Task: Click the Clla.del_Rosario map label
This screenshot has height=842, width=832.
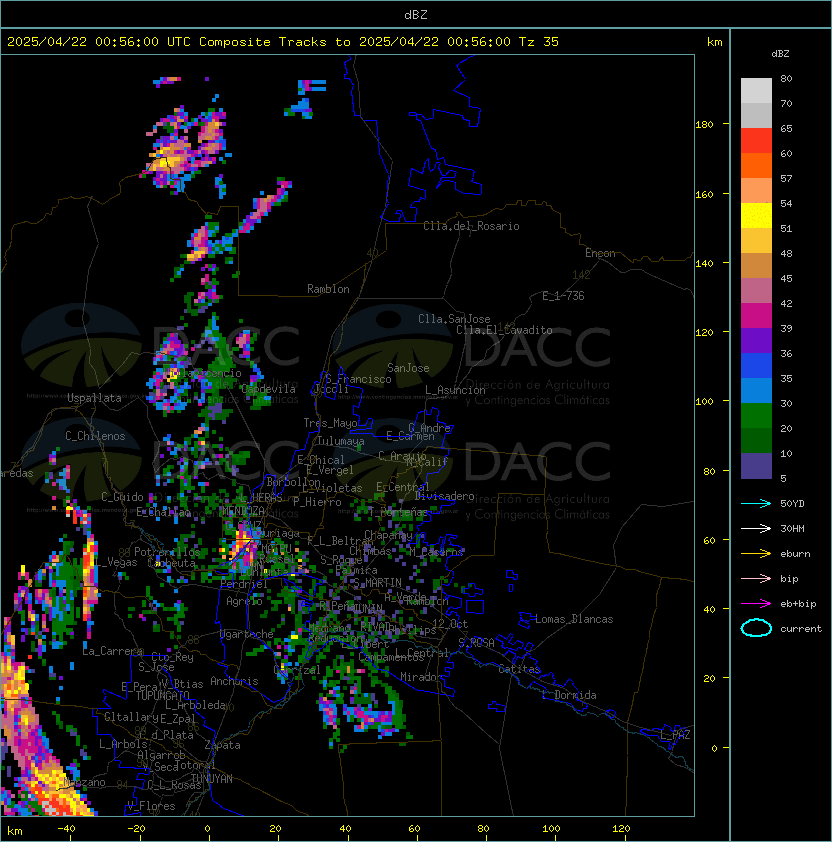Action: 471,226
